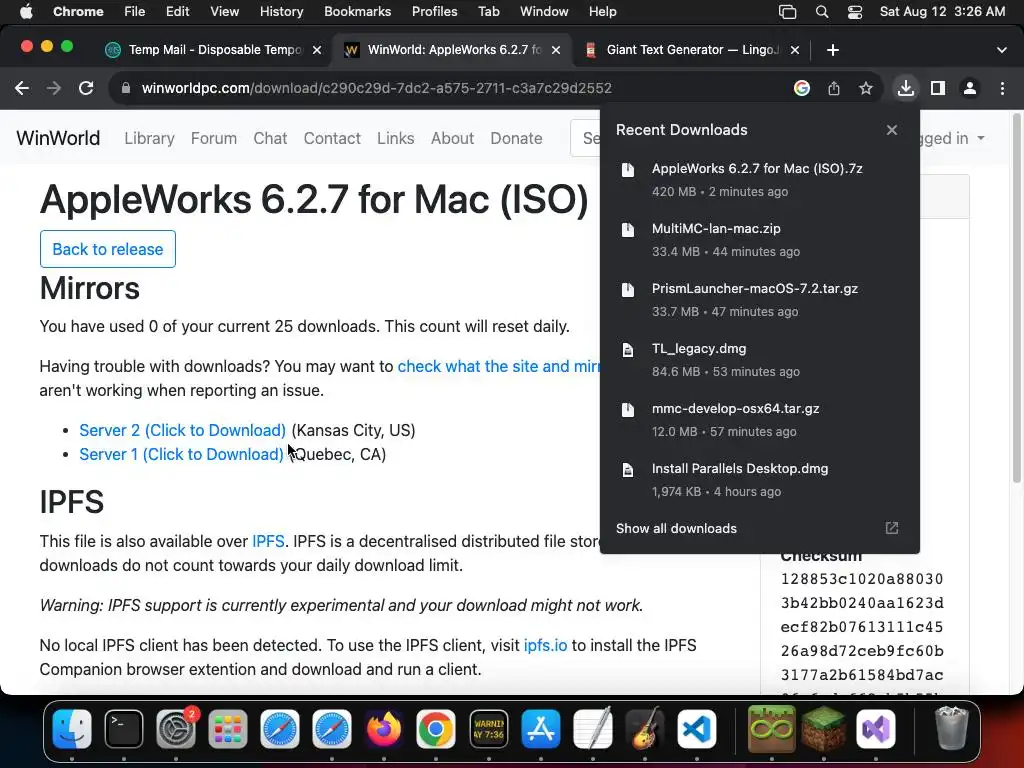Image resolution: width=1024 pixels, height=768 pixels.
Task: Go back using the browser back arrow
Action: (22, 88)
